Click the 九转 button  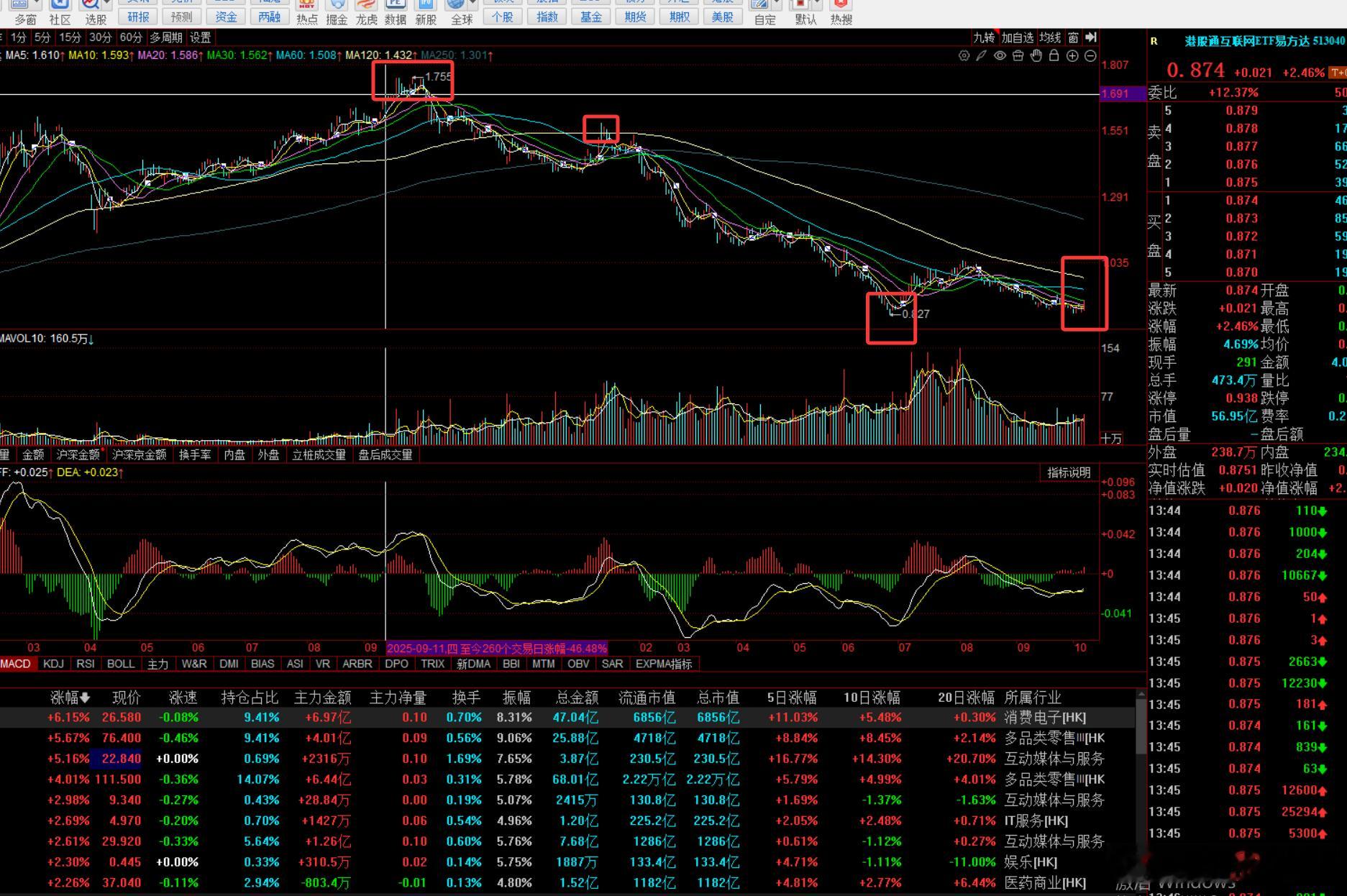click(x=984, y=37)
